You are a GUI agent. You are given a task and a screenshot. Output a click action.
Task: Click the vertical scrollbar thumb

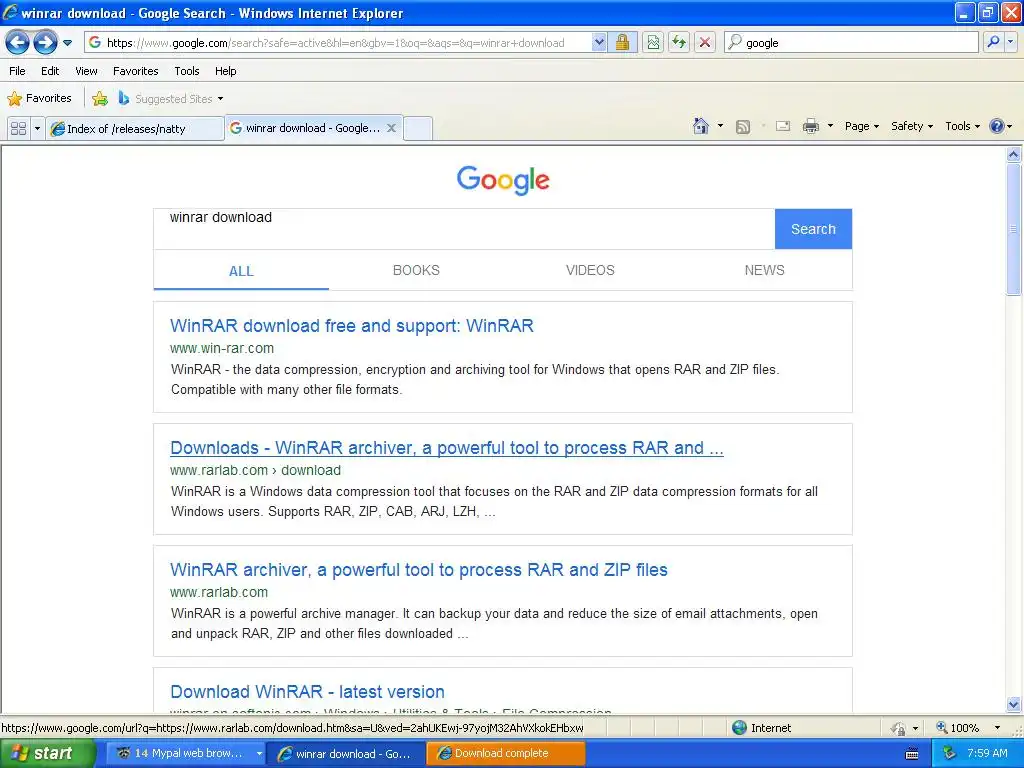click(x=1013, y=229)
